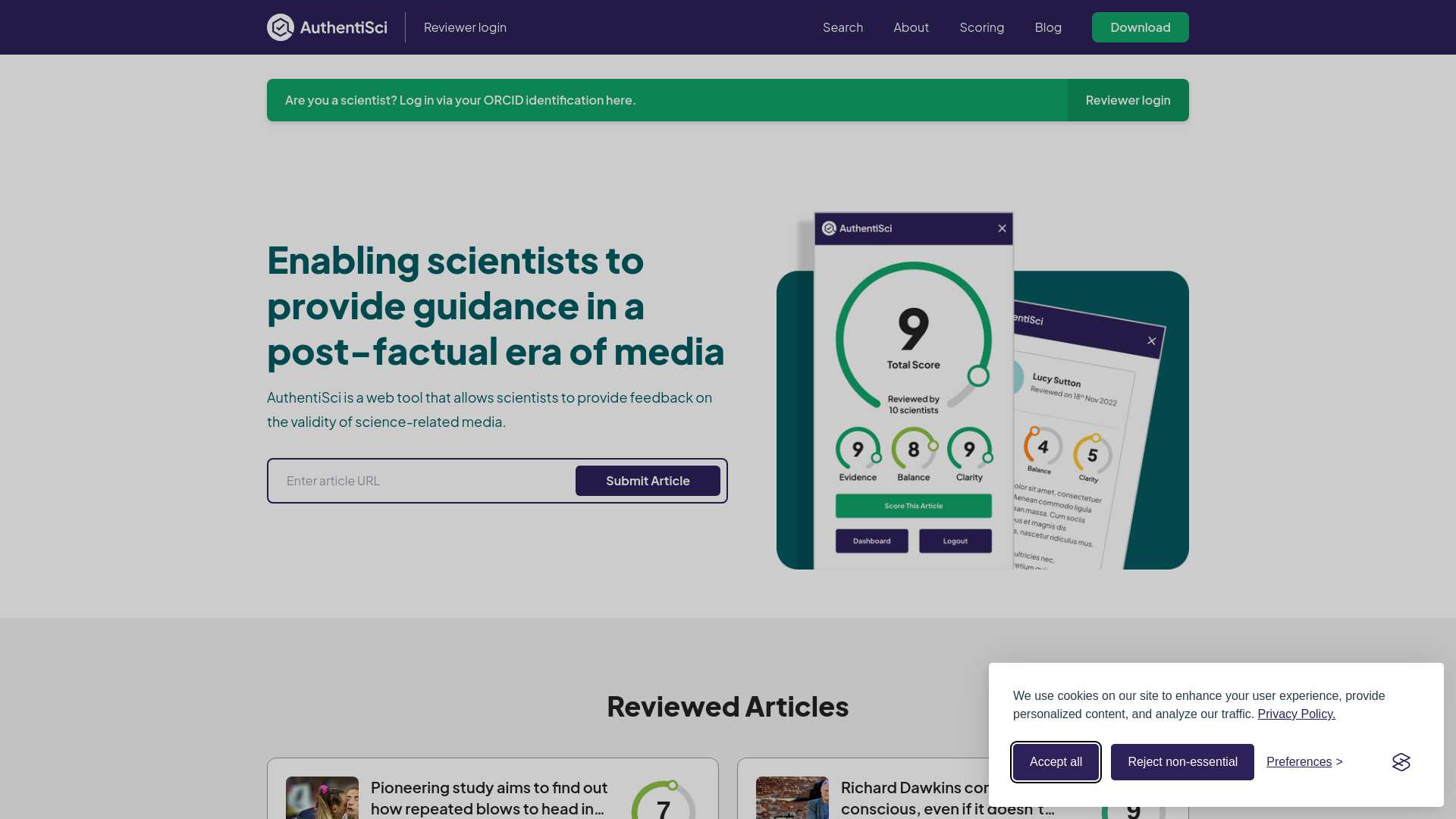Go to the About page
This screenshot has width=1456, height=819.
pyautogui.click(x=911, y=27)
